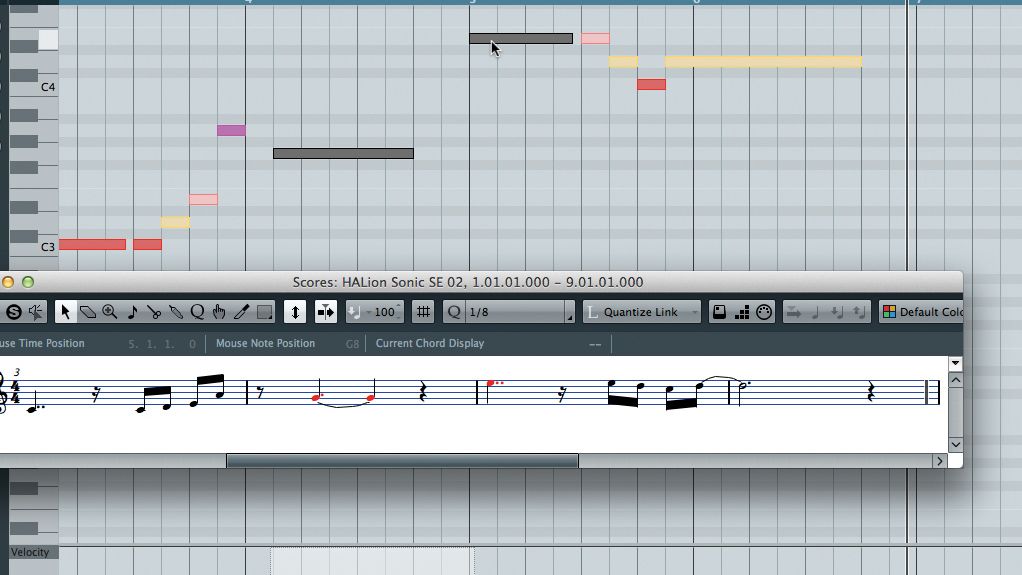The image size is (1022, 575).
Task: Select the Insert Note tool
Action: pyautogui.click(x=132, y=312)
